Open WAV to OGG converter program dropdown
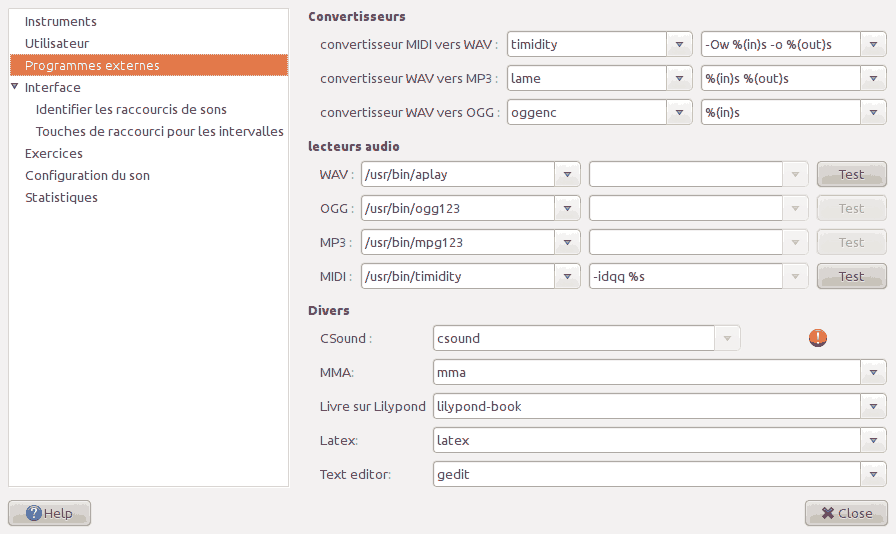 click(679, 113)
